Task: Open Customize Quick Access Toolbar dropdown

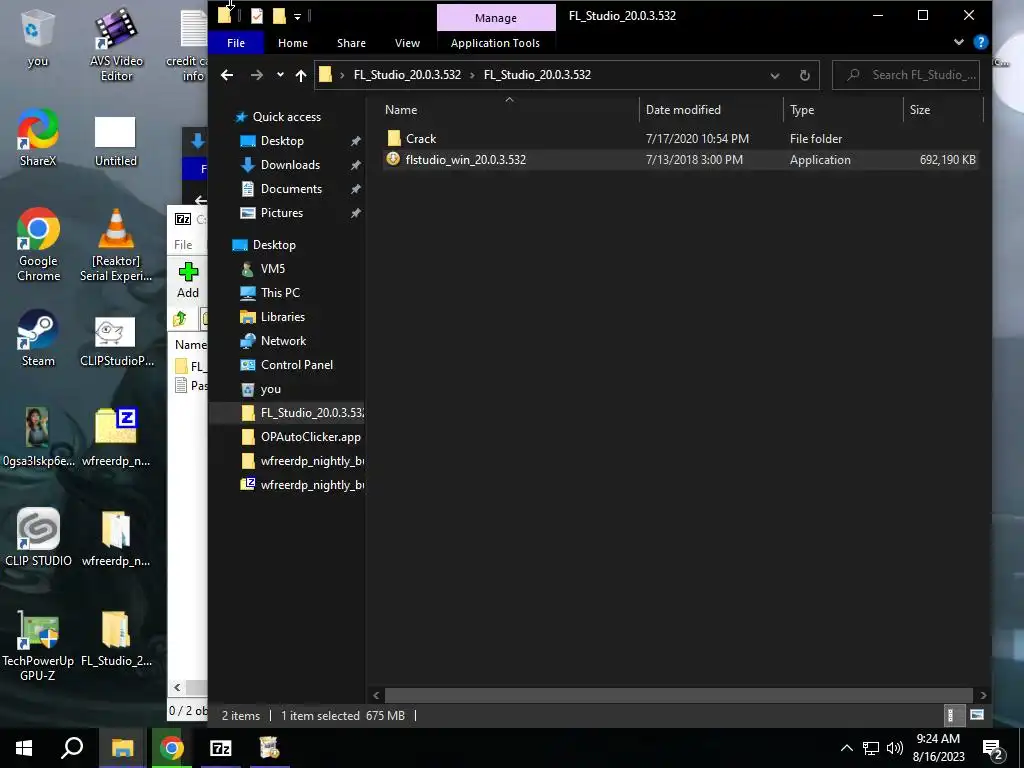Action: point(297,16)
